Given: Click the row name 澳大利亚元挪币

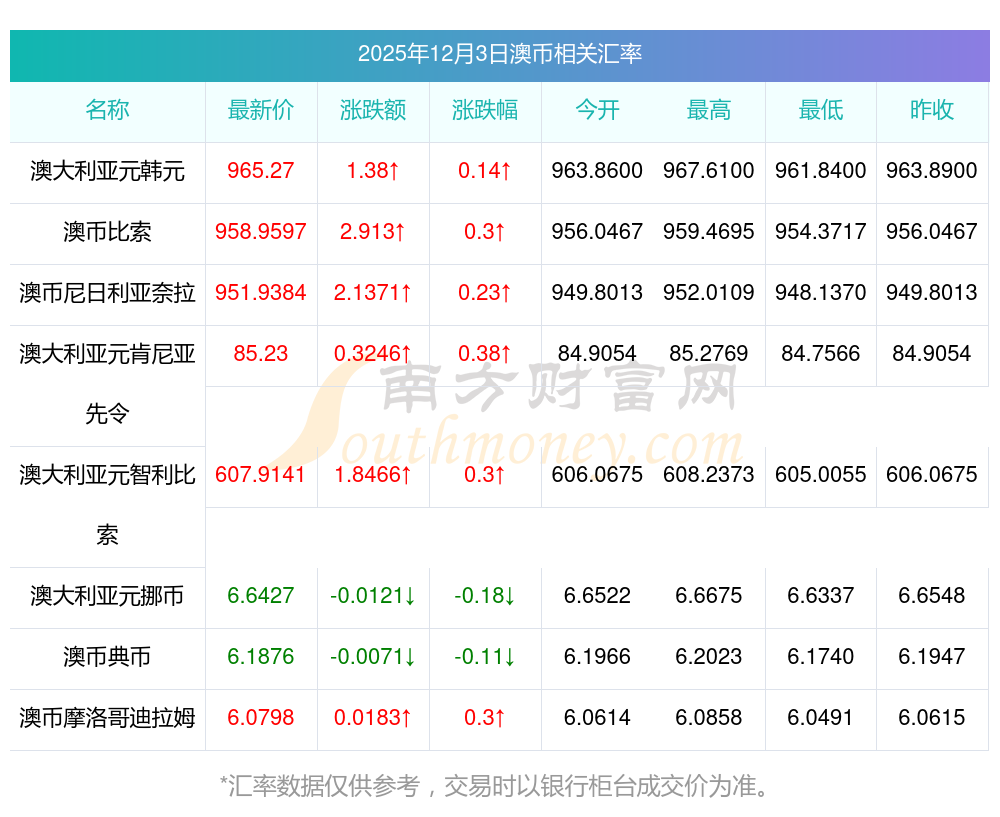Looking at the screenshot, I should (x=107, y=596).
